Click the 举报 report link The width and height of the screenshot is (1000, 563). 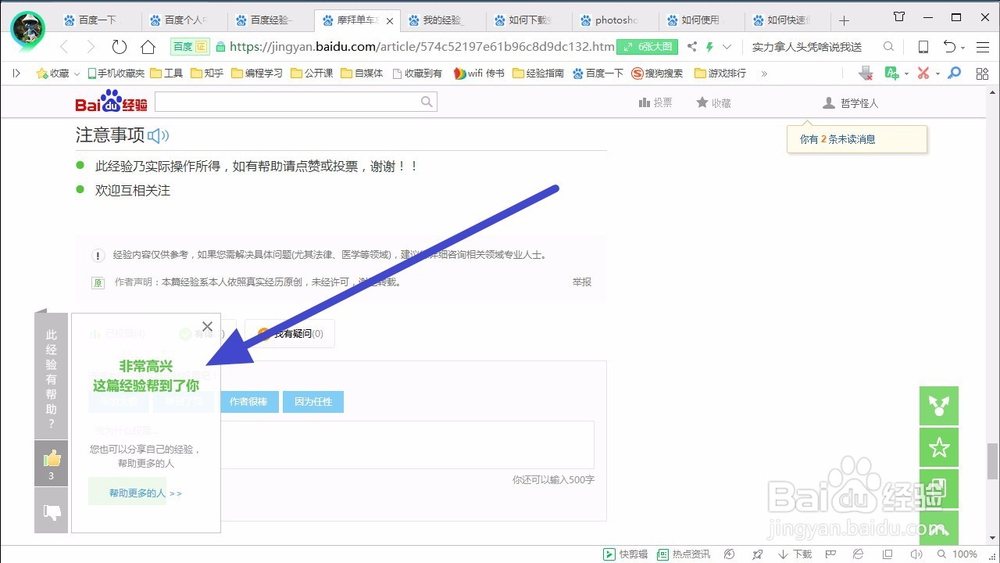tap(582, 282)
